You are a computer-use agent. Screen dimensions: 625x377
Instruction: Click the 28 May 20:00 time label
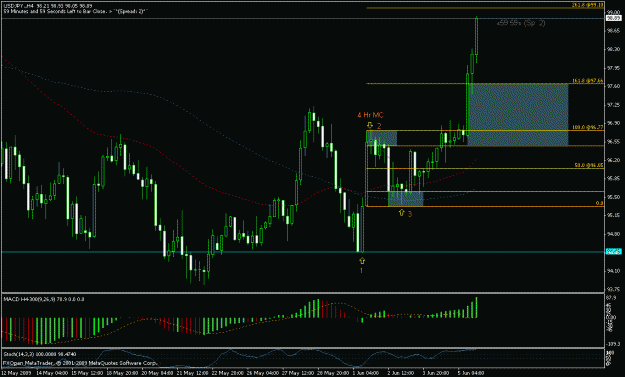[x=334, y=373]
